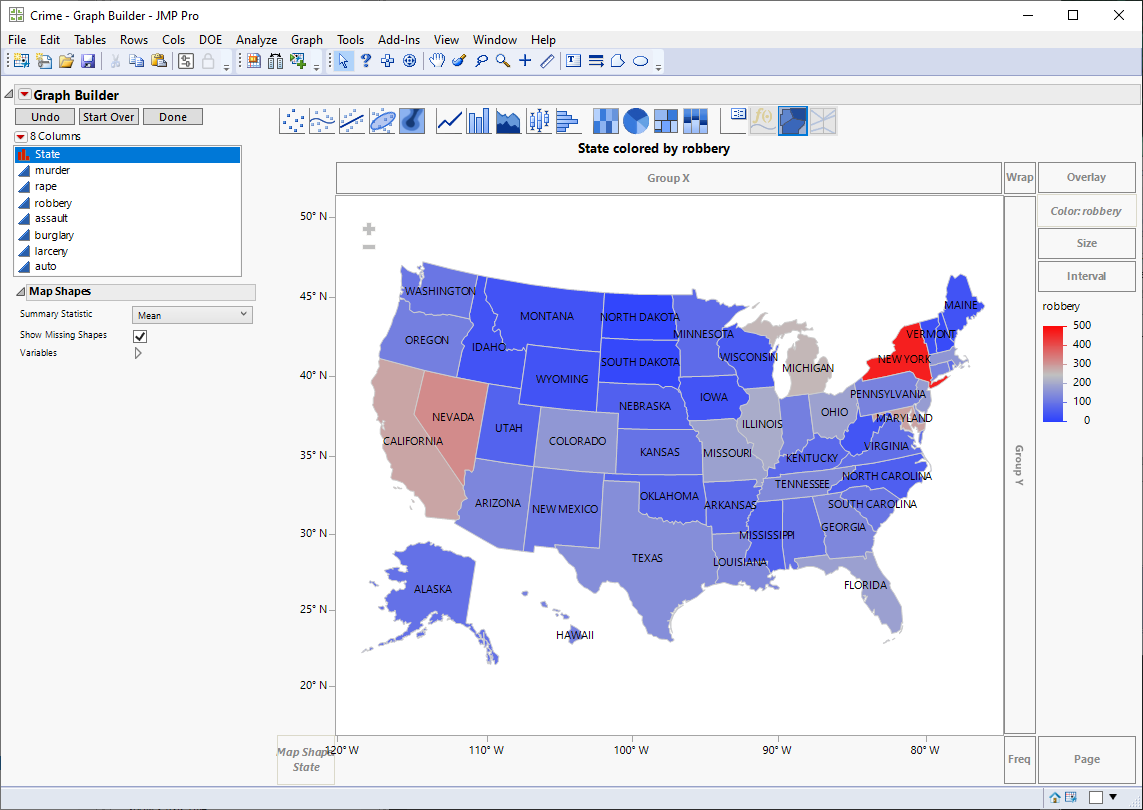Activate the Grabber hand tool
The width and height of the screenshot is (1143, 810).
coord(438,60)
